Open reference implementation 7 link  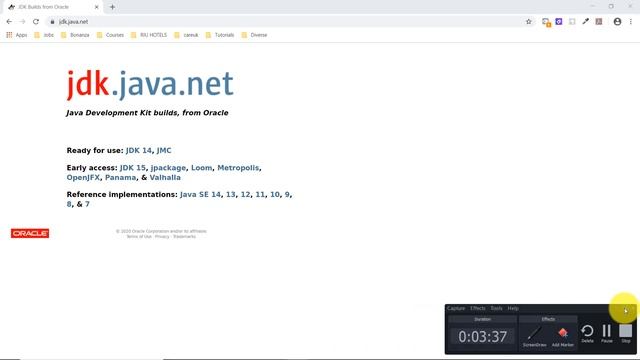pyautogui.click(x=87, y=204)
